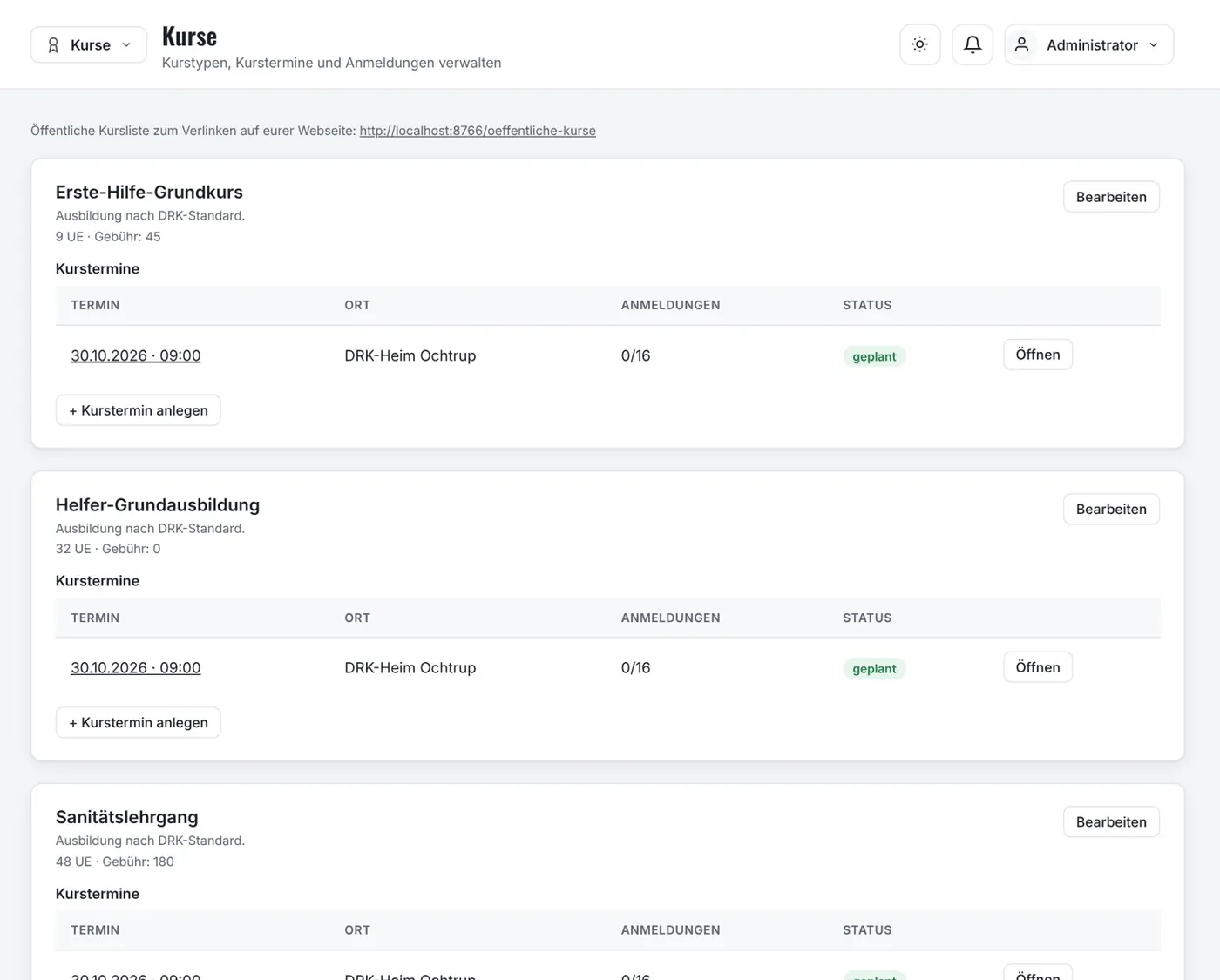This screenshot has height=980, width=1220.
Task: Click the STATUS column header in Sanitätslehrgang
Action: 867,930
